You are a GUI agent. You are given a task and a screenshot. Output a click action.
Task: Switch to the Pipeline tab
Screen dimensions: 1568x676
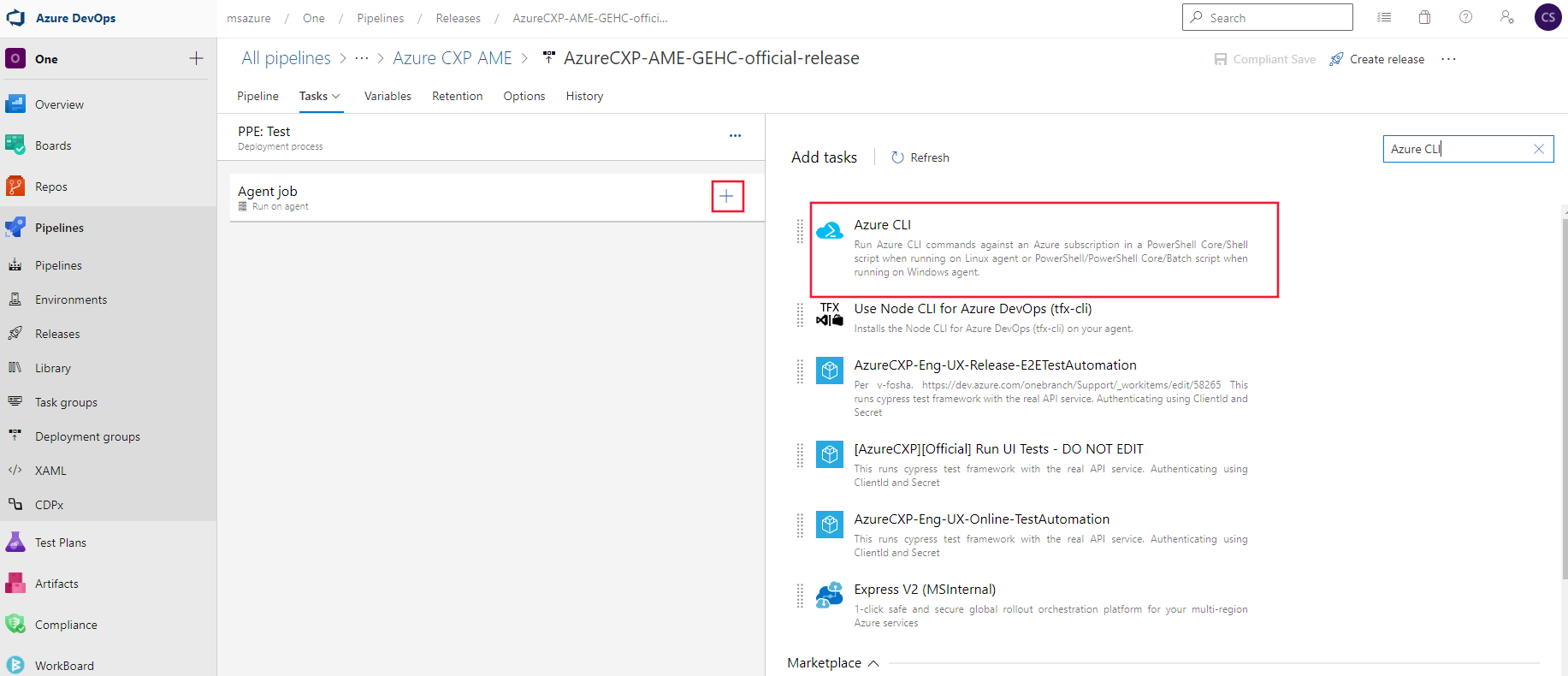coord(257,96)
